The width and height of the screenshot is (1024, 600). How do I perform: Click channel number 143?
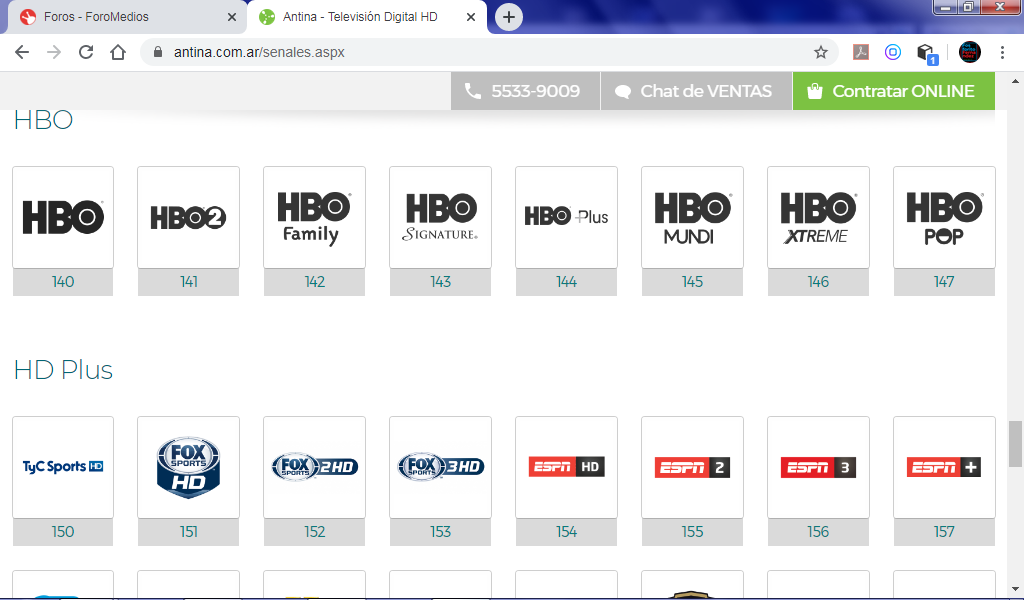(x=440, y=281)
